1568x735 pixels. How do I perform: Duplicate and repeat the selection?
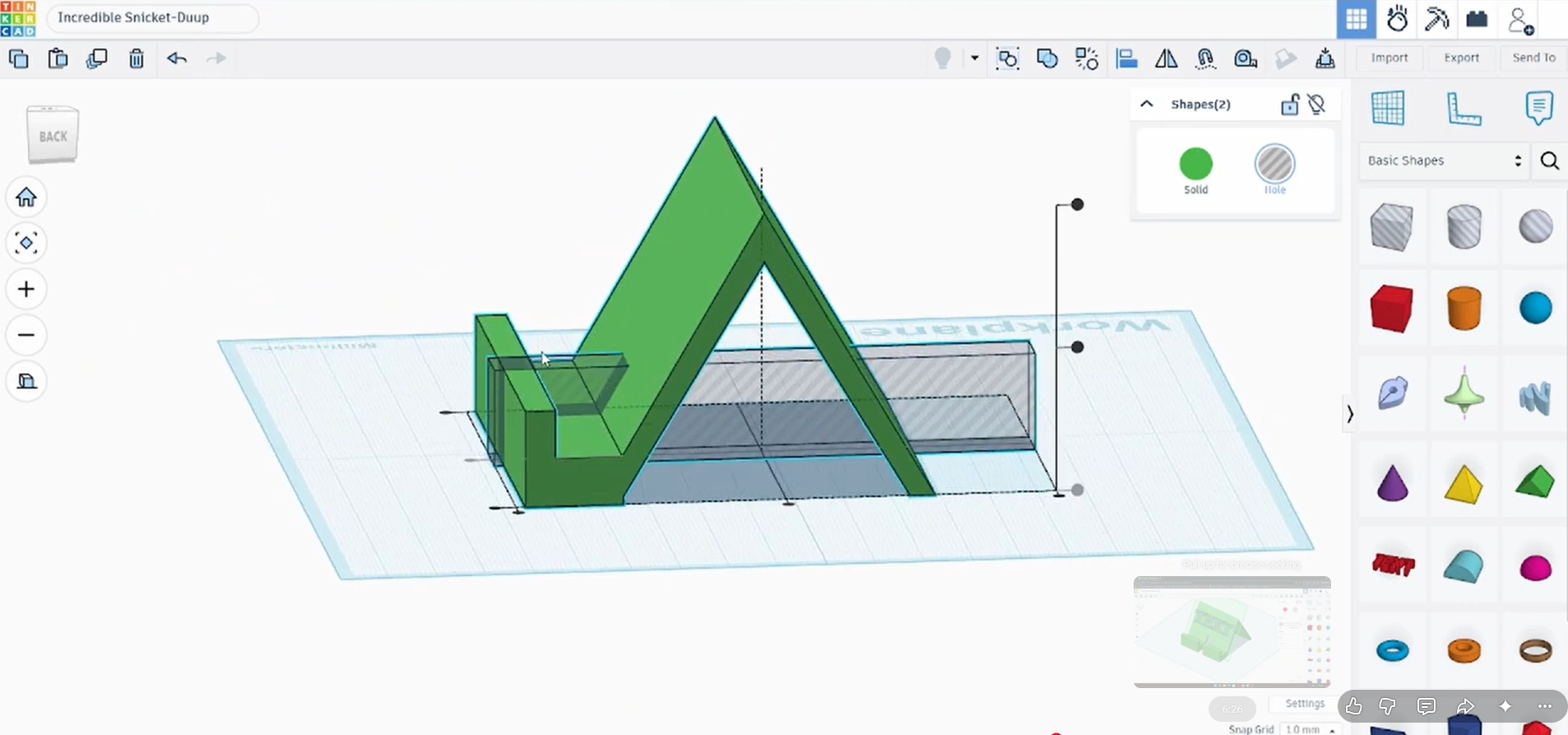coord(97,58)
